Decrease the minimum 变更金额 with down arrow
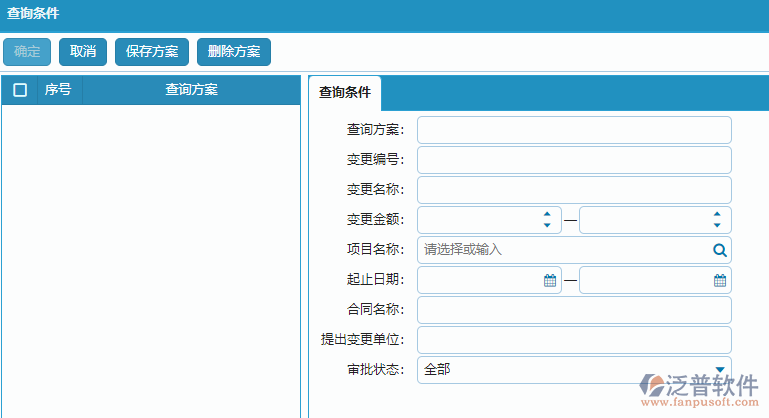 pyautogui.click(x=547, y=225)
